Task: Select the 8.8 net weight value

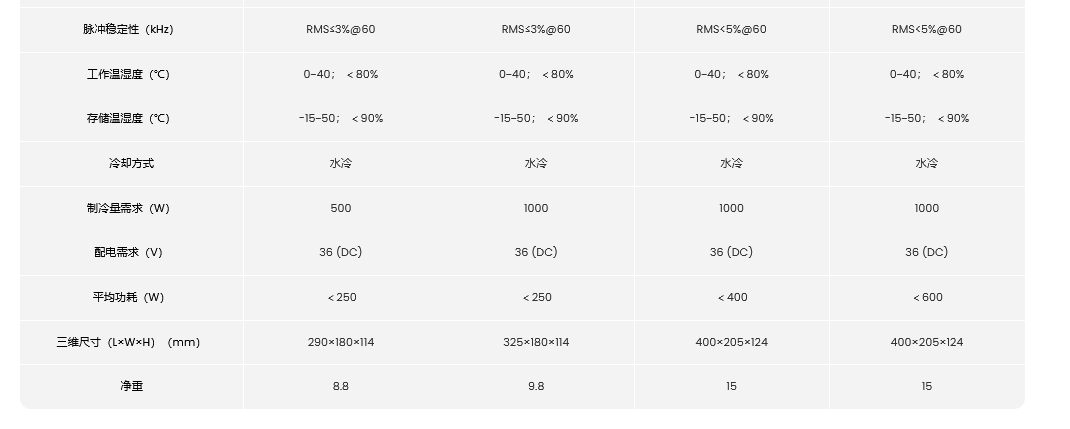Action: click(340, 386)
